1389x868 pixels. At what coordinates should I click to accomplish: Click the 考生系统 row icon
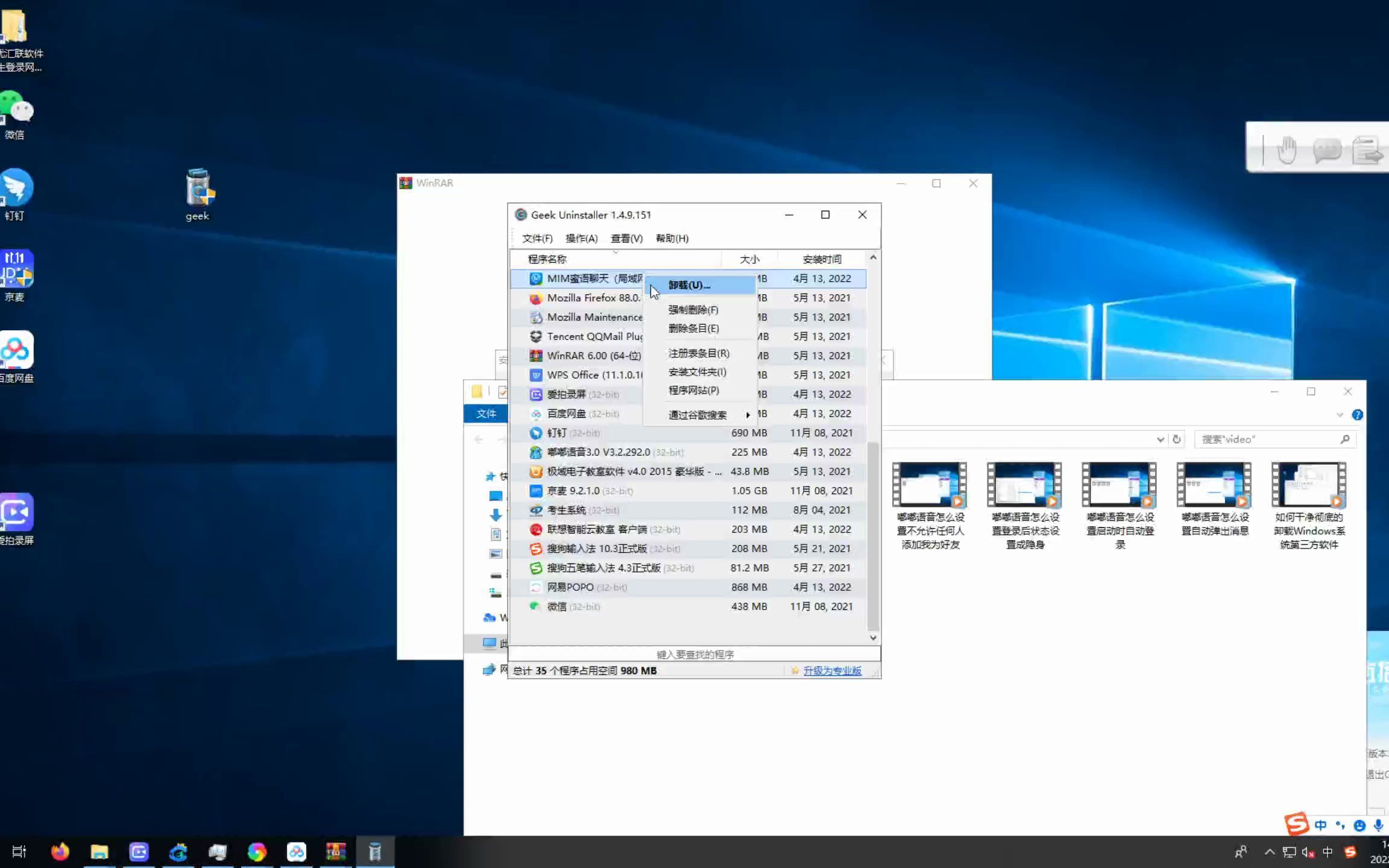pyautogui.click(x=535, y=511)
